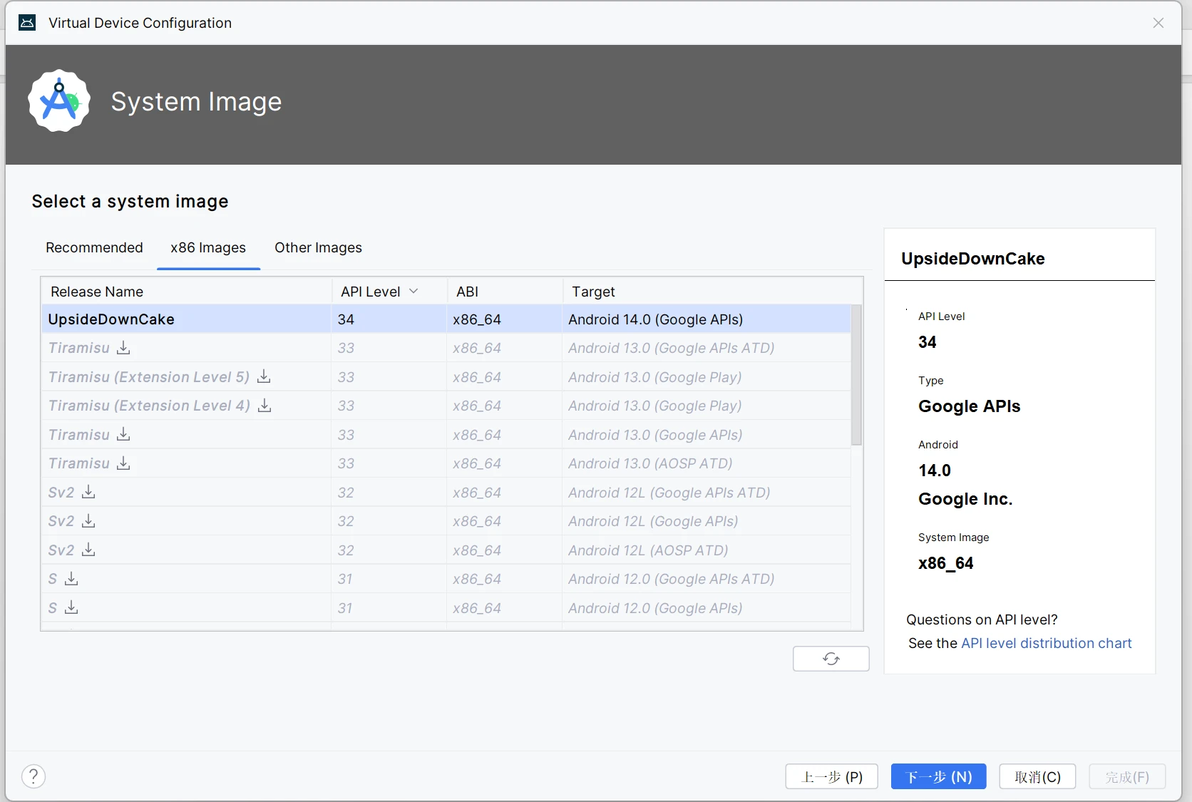Download Sv2 Android 12L AOSP ATD image
This screenshot has height=802, width=1192.
click(x=89, y=550)
